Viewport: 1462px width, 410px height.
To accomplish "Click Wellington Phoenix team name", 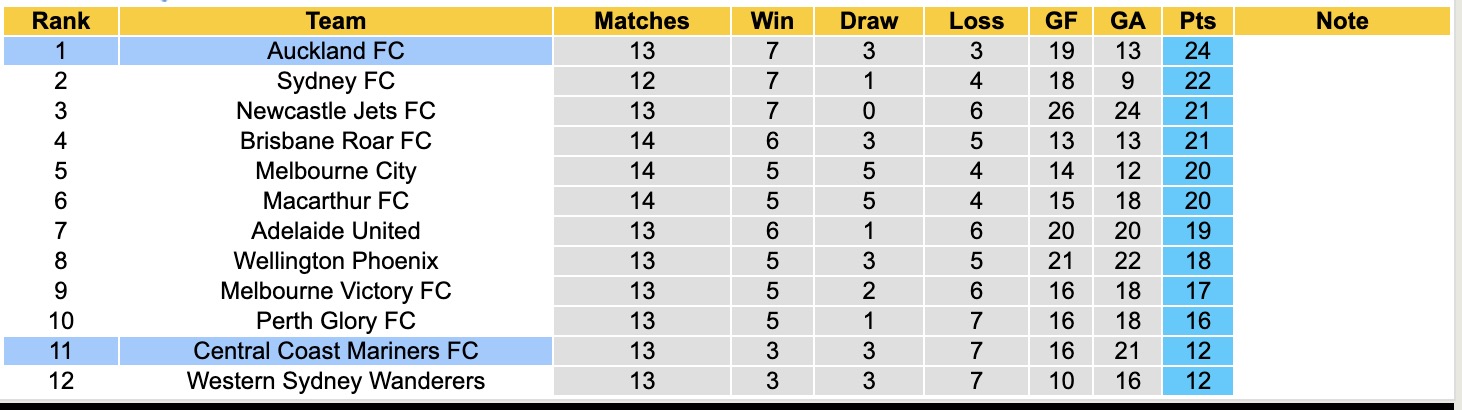I will (335, 261).
